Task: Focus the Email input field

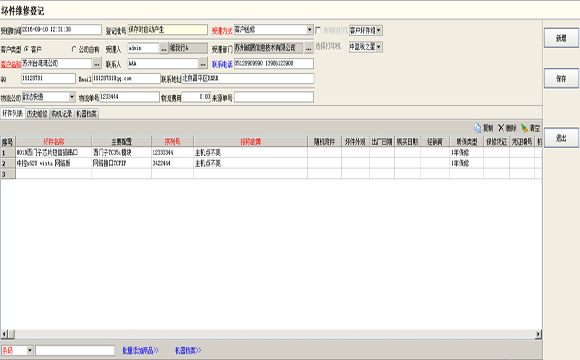Action: pyautogui.click(x=126, y=78)
